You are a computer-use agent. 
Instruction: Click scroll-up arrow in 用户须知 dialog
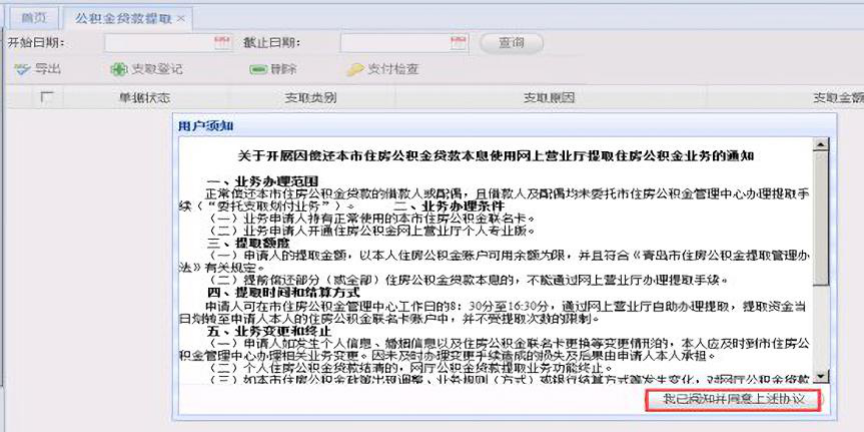(821, 145)
